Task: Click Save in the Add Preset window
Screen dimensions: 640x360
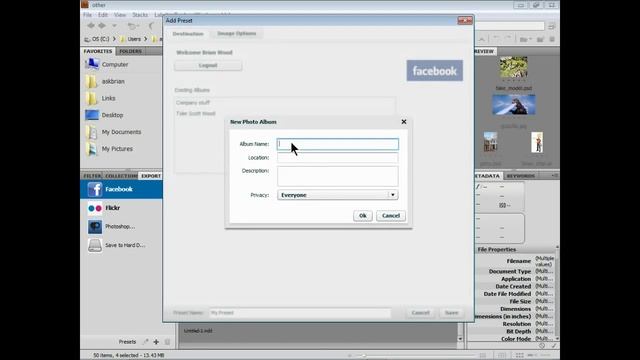Action: coord(451,313)
